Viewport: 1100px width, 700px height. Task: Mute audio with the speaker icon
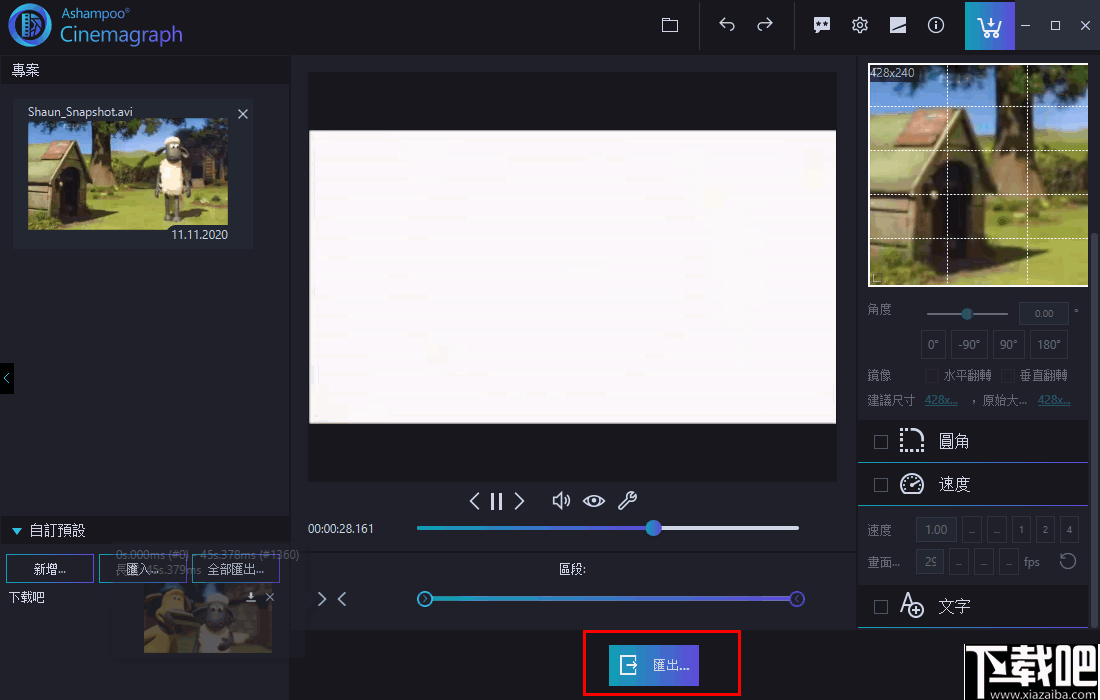coord(561,501)
